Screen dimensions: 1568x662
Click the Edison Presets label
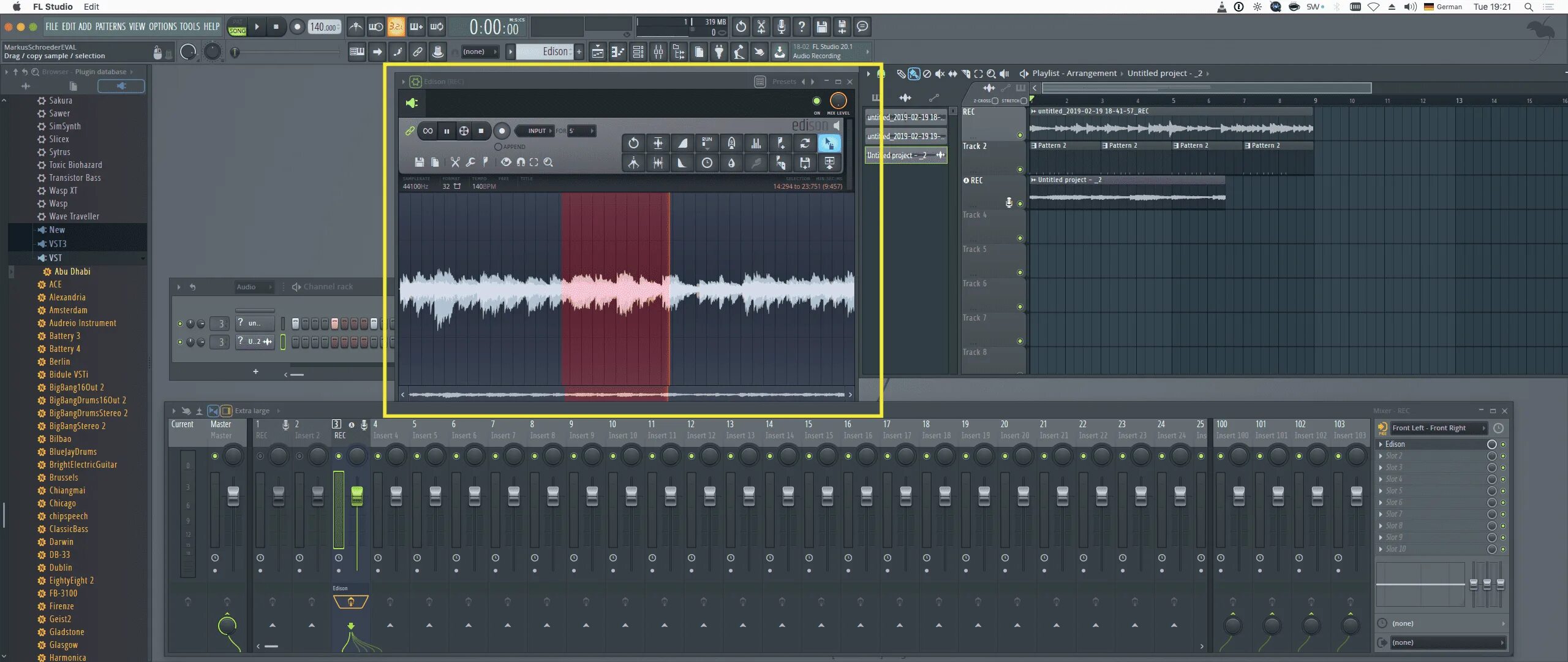click(x=784, y=82)
